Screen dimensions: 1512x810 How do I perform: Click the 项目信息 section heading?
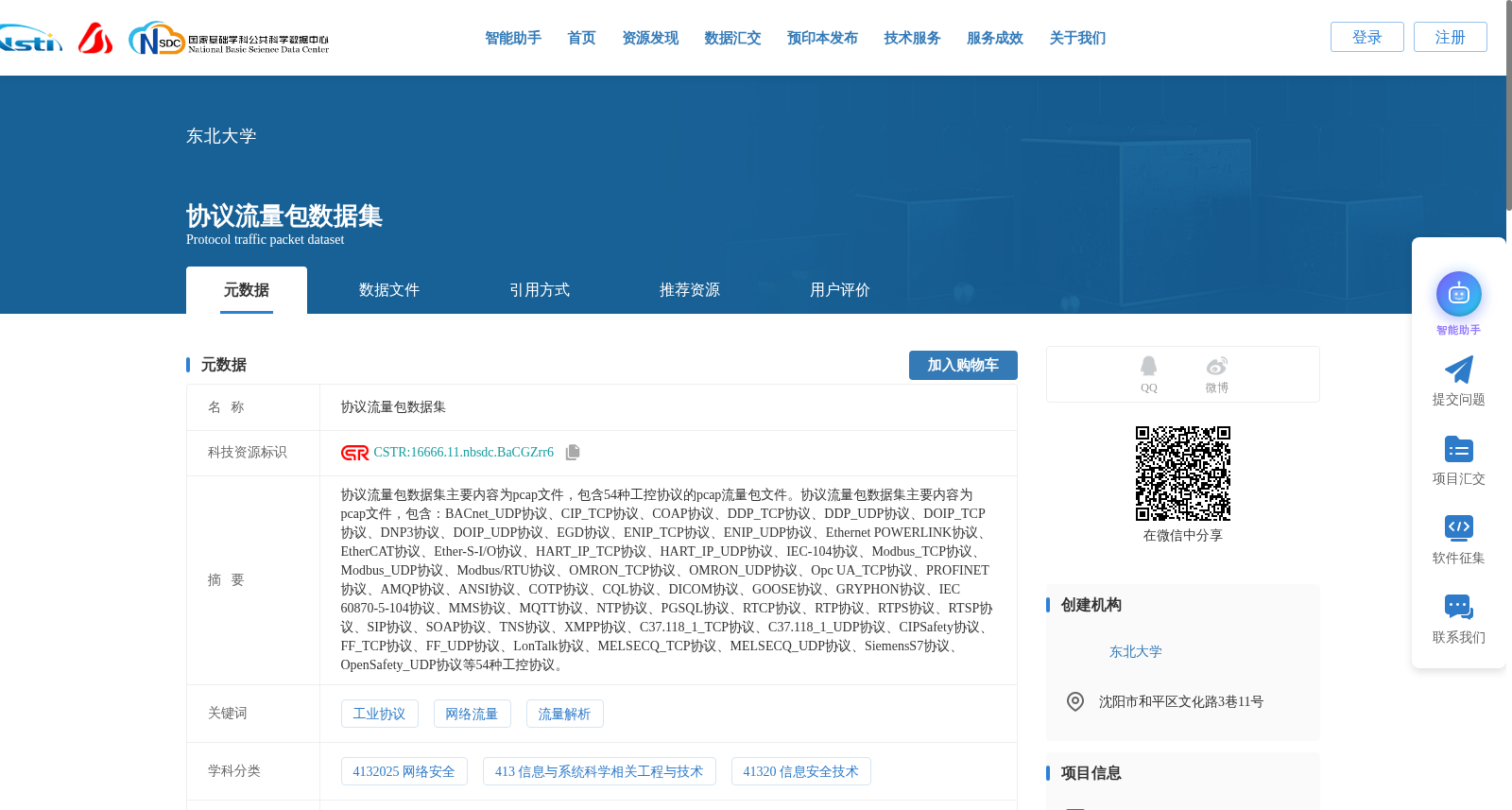(x=1091, y=773)
